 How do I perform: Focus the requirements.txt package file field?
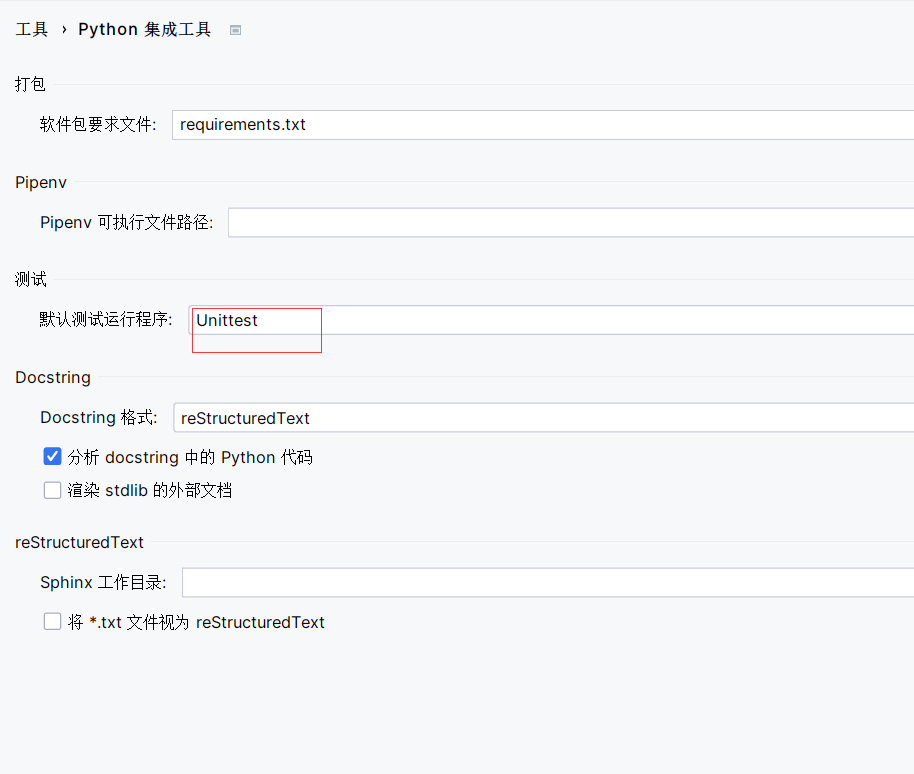point(540,125)
